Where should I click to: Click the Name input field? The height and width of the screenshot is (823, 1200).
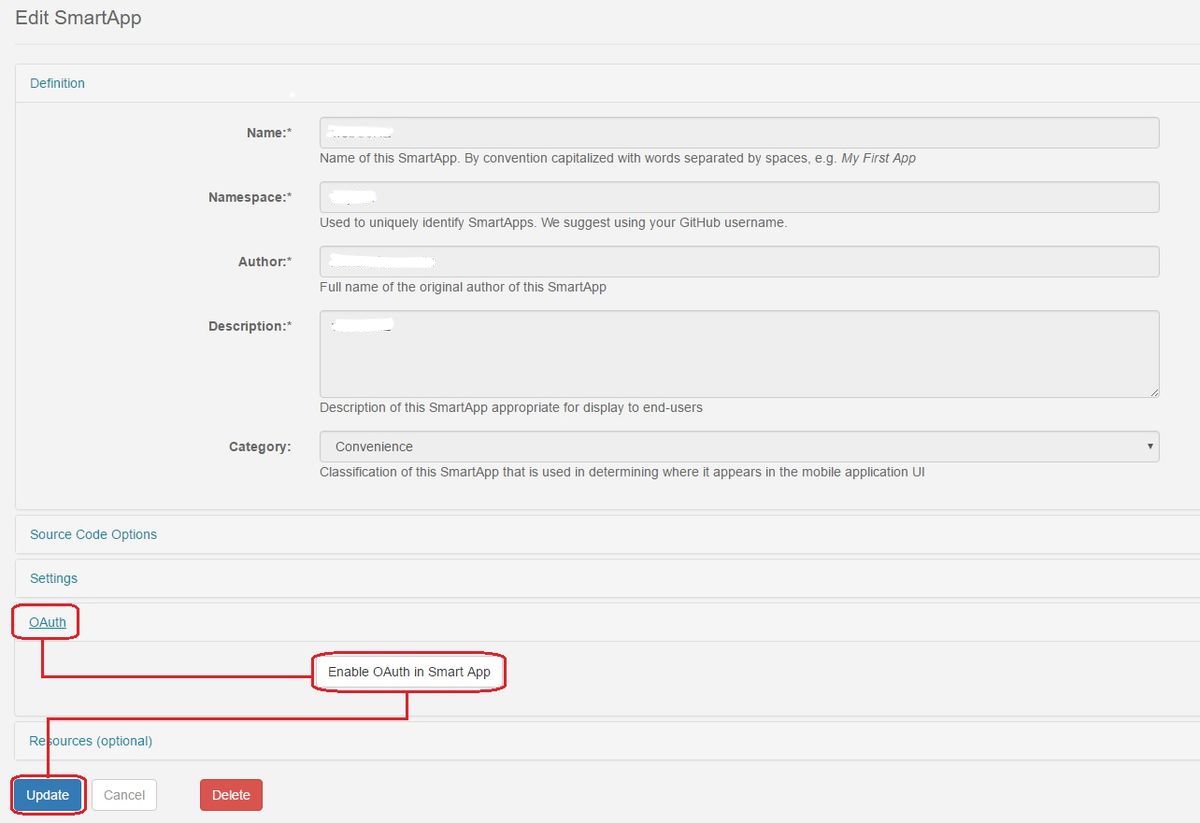pos(739,133)
